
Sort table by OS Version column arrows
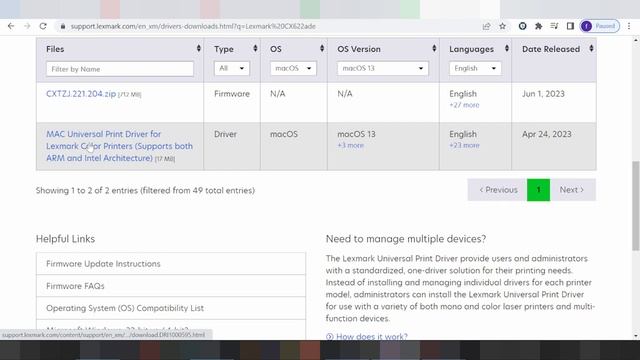(x=434, y=49)
